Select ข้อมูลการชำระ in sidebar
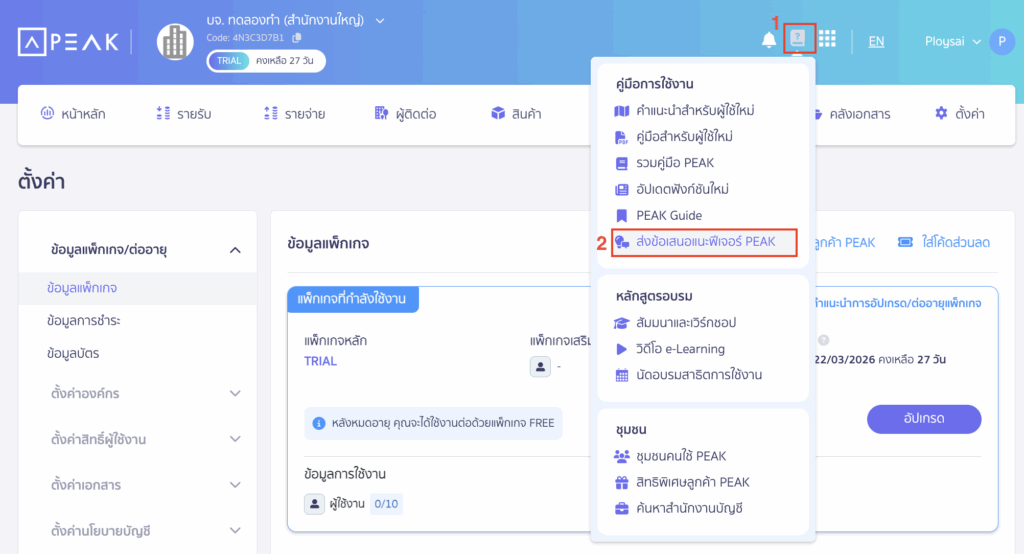The height and width of the screenshot is (554, 1024). pos(90,321)
